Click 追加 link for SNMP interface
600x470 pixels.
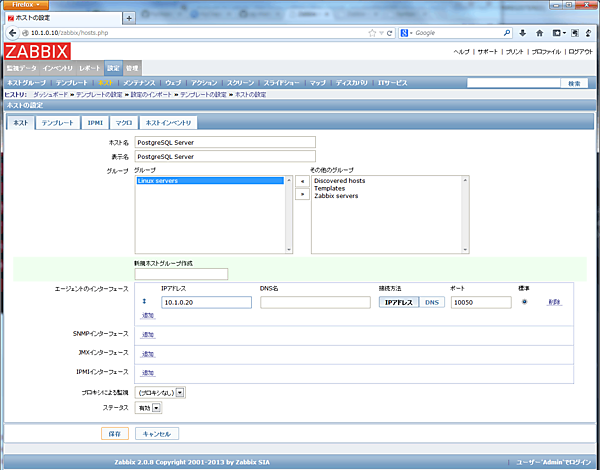(x=148, y=335)
